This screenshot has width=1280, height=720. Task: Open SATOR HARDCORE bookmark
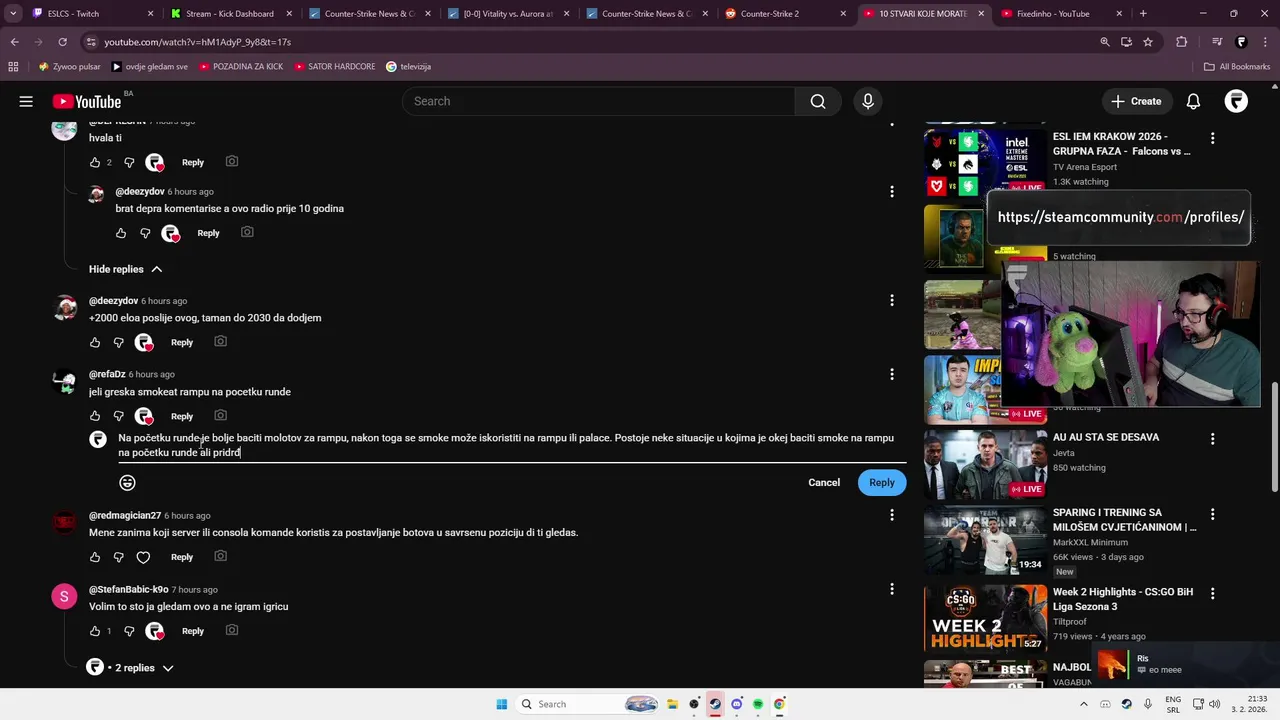click(x=334, y=66)
